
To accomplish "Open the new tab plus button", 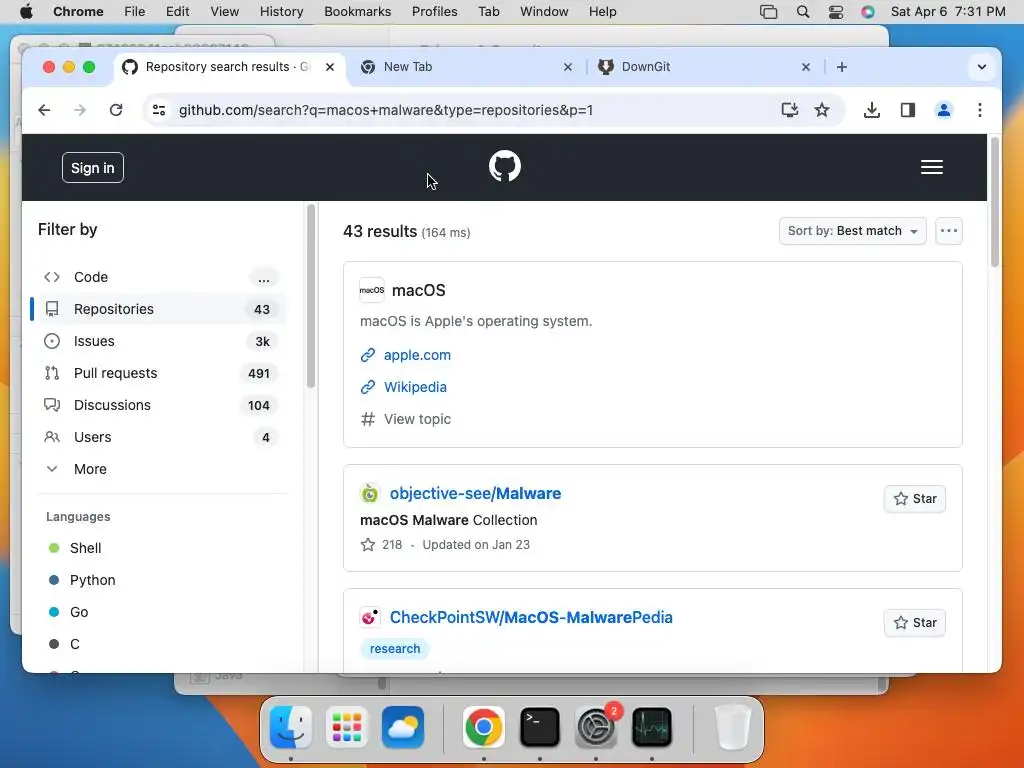I will pyautogui.click(x=841, y=67).
